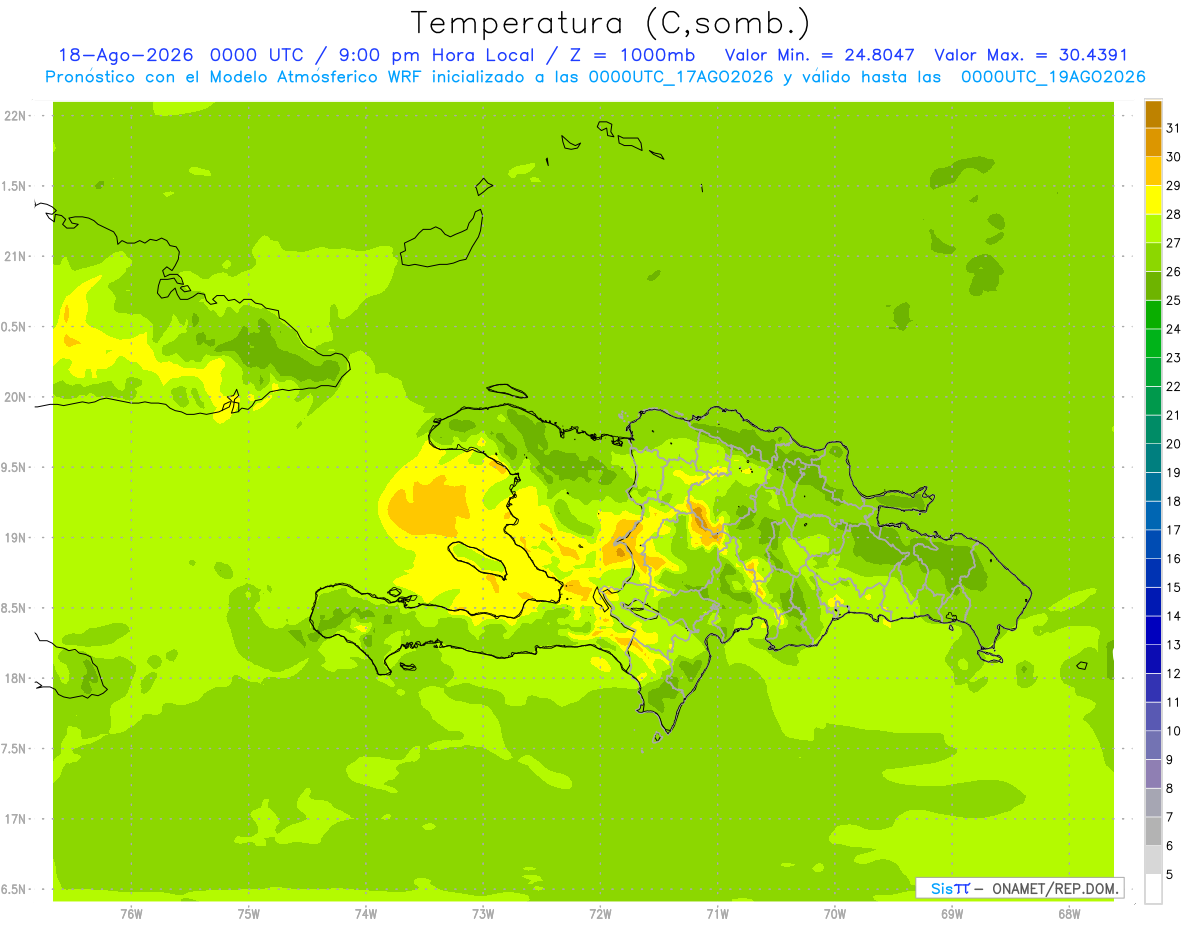
Task: Click the latitude label "17N"
Action: 15,820
